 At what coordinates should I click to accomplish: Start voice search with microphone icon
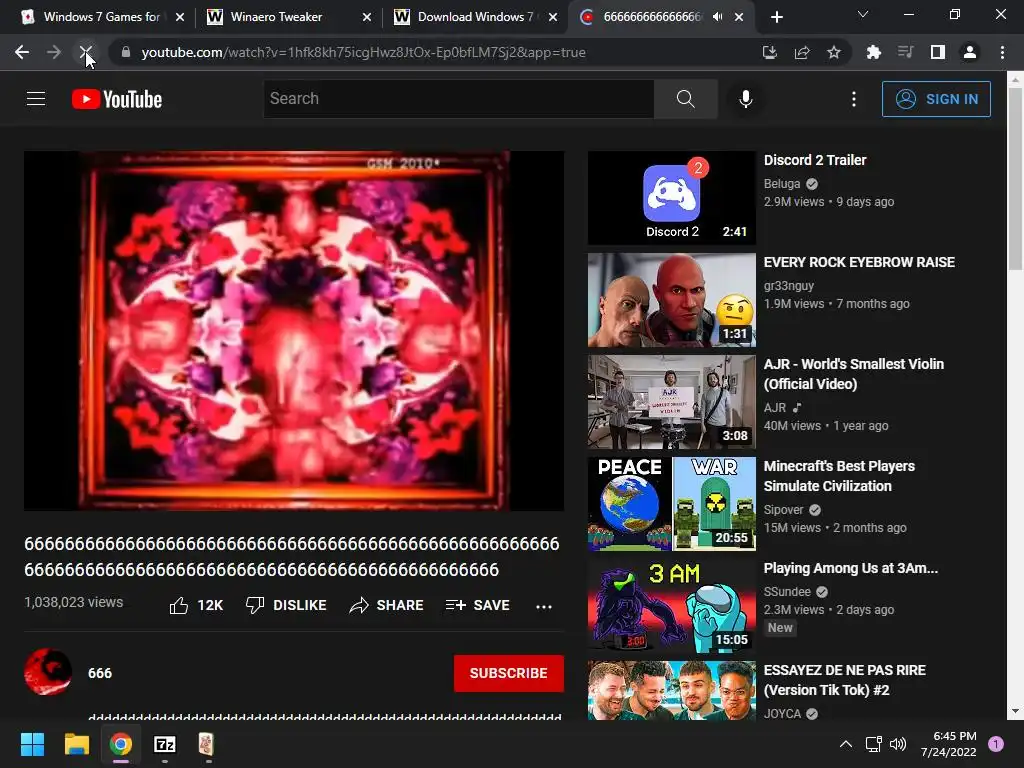745,99
